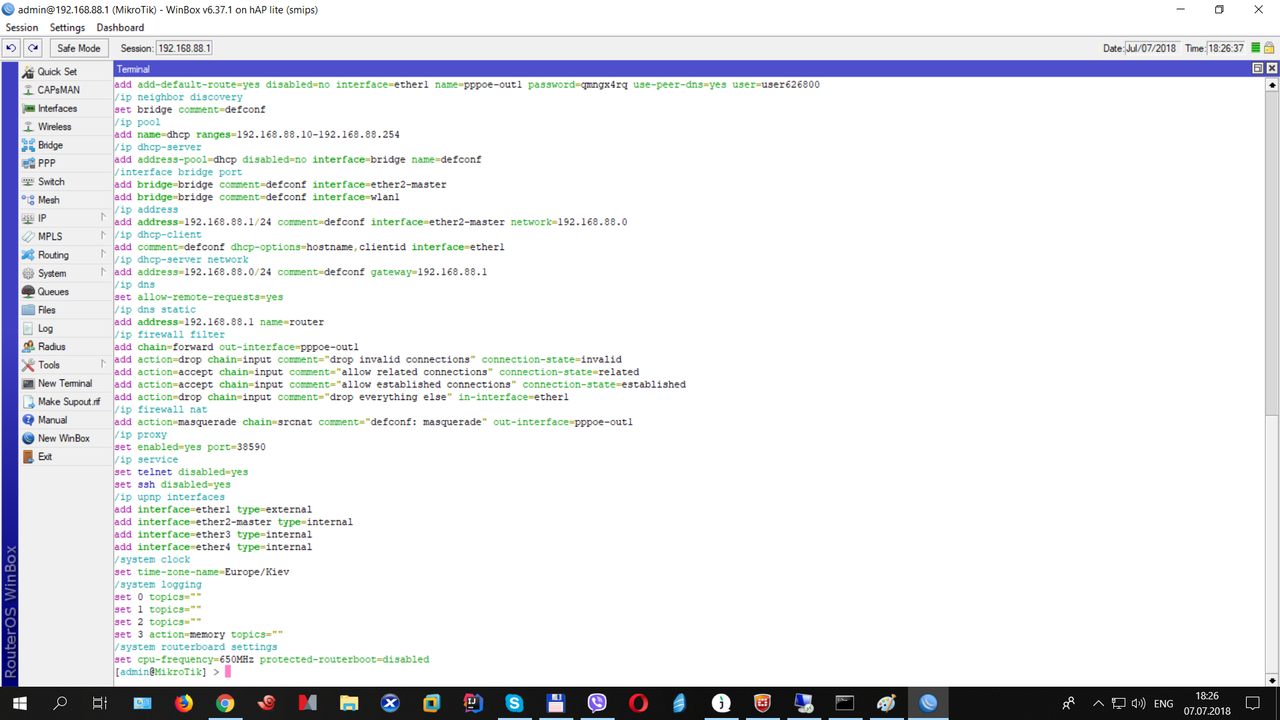Open the Log window
The image size is (1280, 720).
tap(45, 328)
